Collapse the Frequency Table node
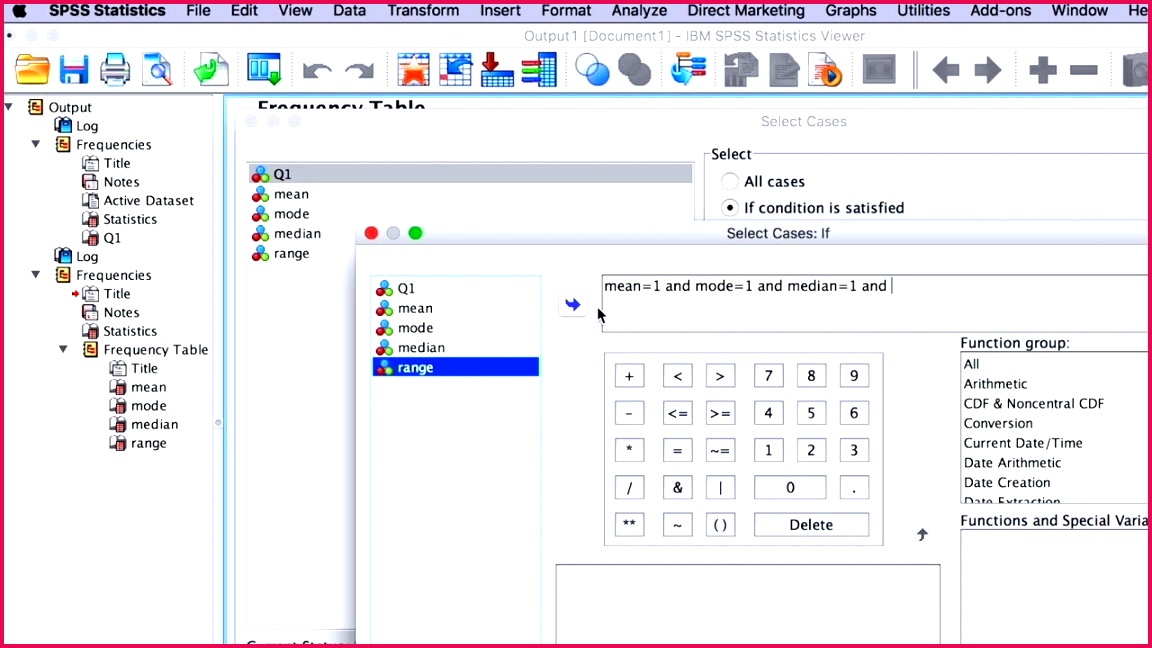The image size is (1152, 648). (x=63, y=350)
